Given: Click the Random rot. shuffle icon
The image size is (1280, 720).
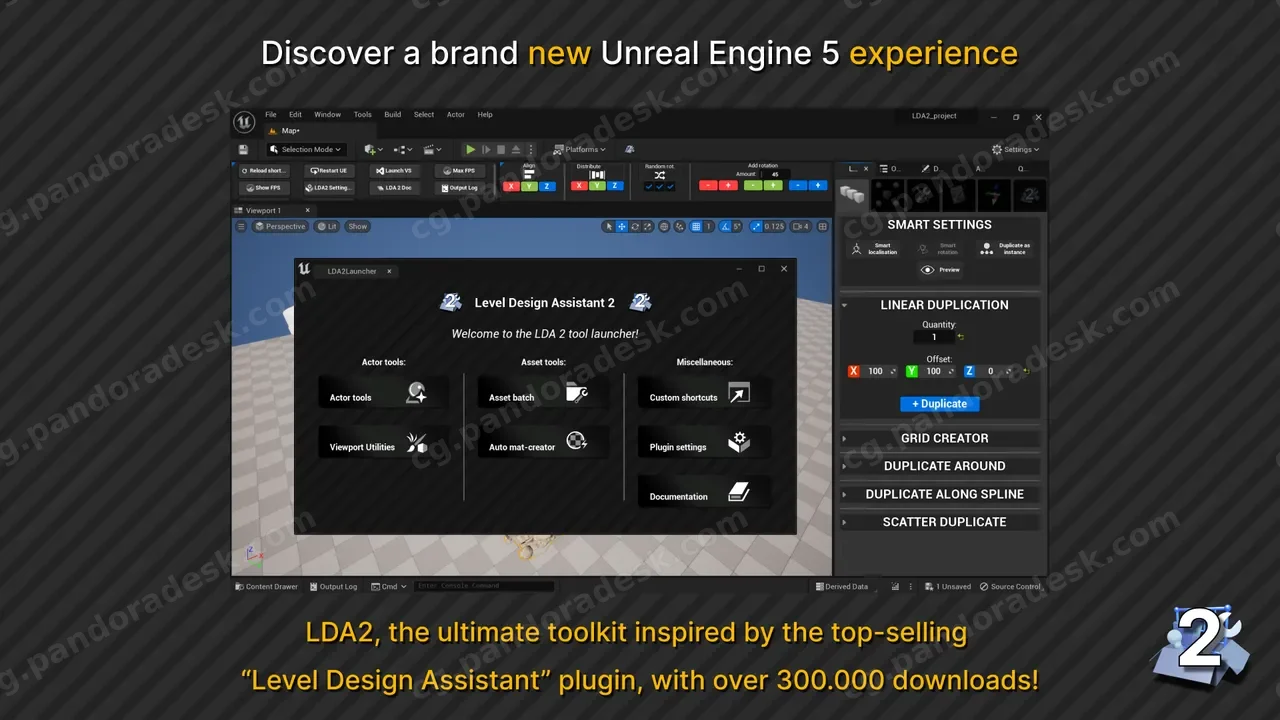Looking at the screenshot, I should (x=660, y=175).
